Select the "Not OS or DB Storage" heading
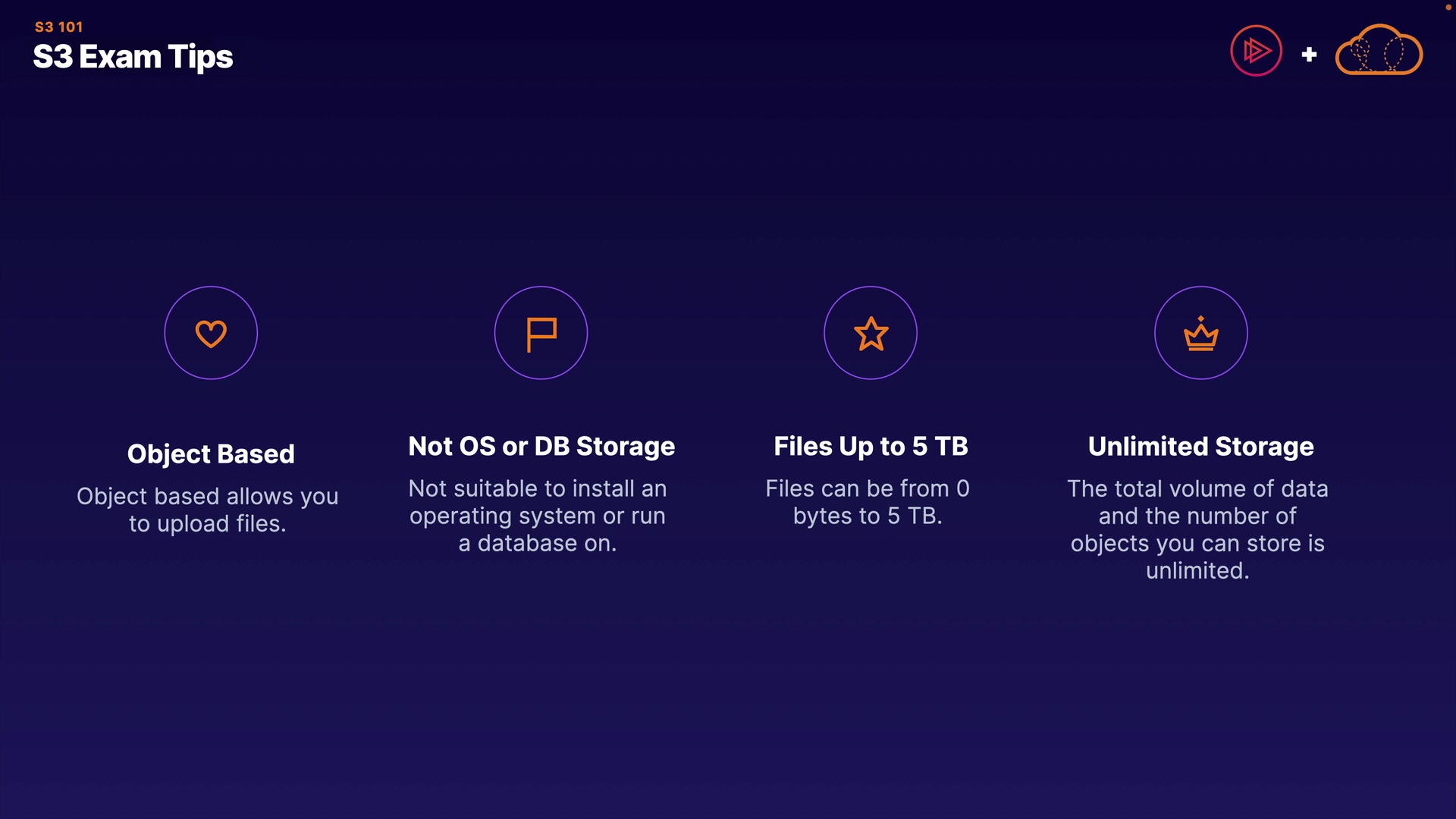The height and width of the screenshot is (819, 1456). (x=541, y=446)
